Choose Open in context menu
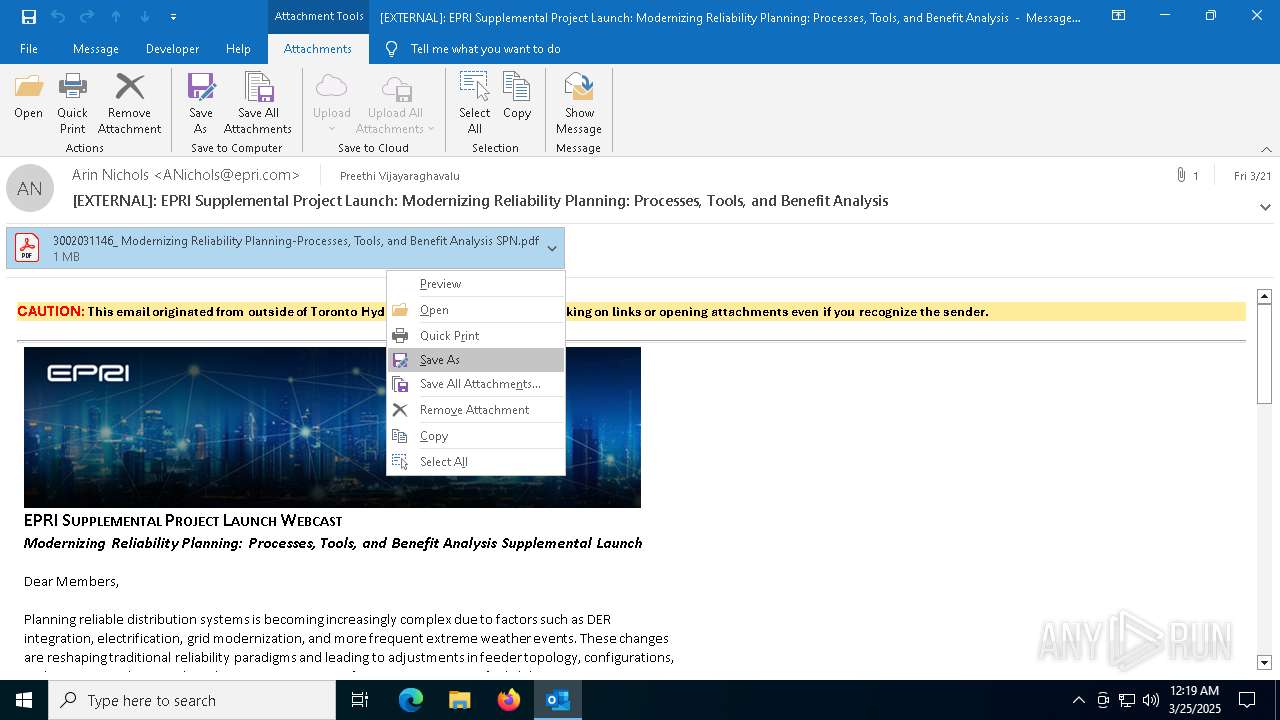 point(476,310)
